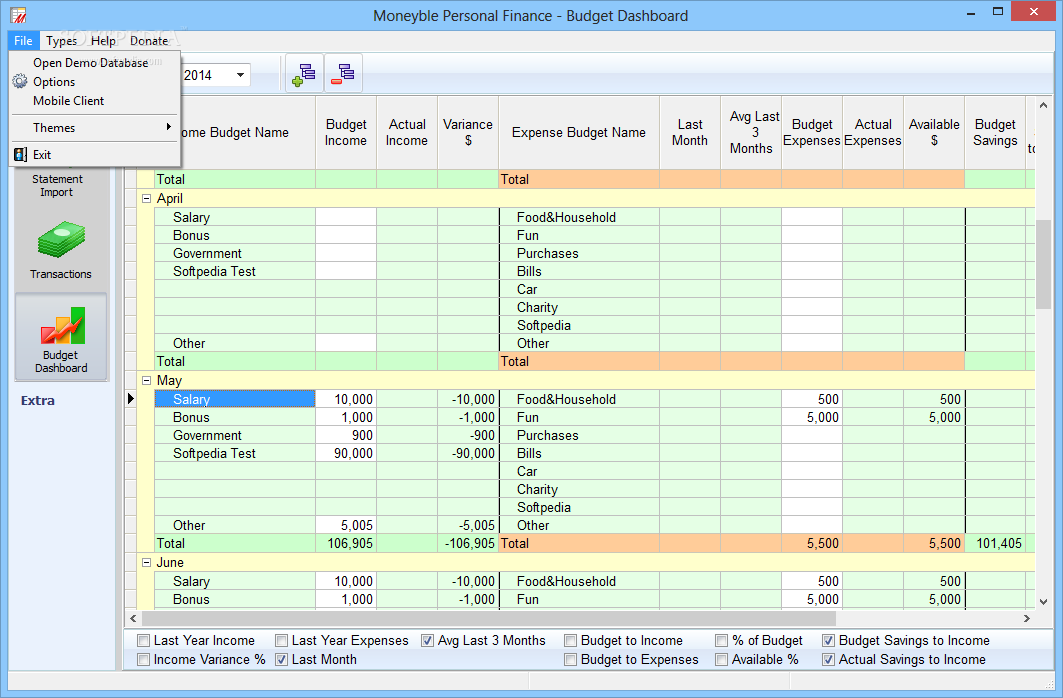Click the Budget Expenses column header
The width and height of the screenshot is (1063, 698).
click(812, 133)
